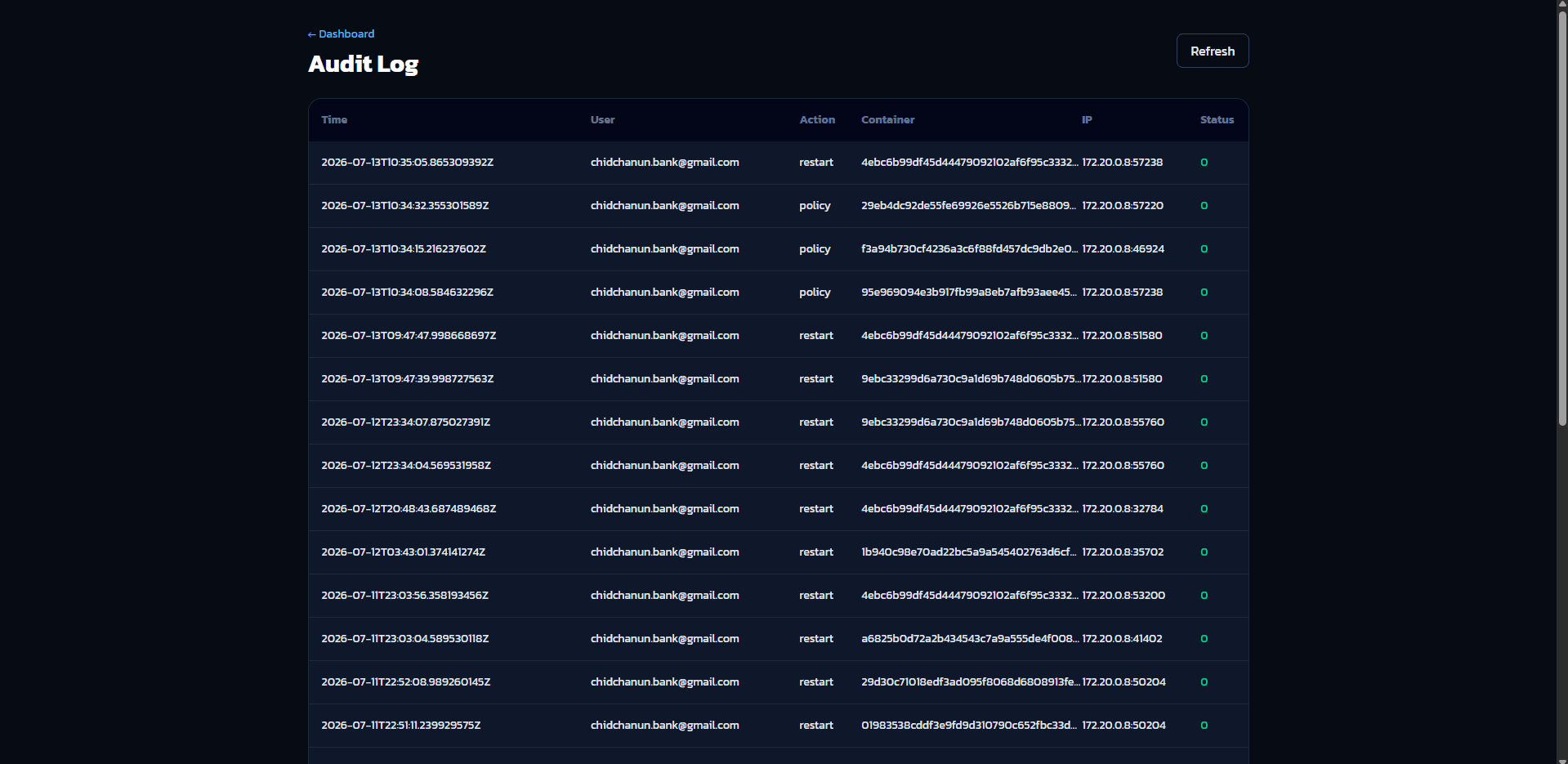This screenshot has height=764, width=1568.
Task: Click IP address 172.20.0.8:32784
Action: [x=1123, y=509]
